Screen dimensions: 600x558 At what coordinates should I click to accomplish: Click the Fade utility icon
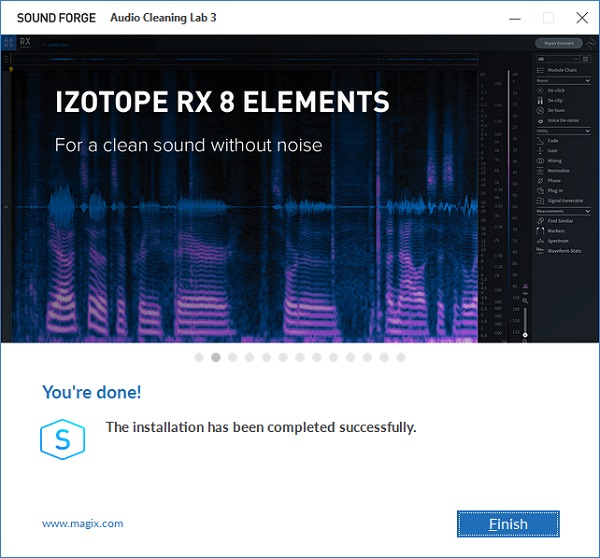tap(540, 141)
